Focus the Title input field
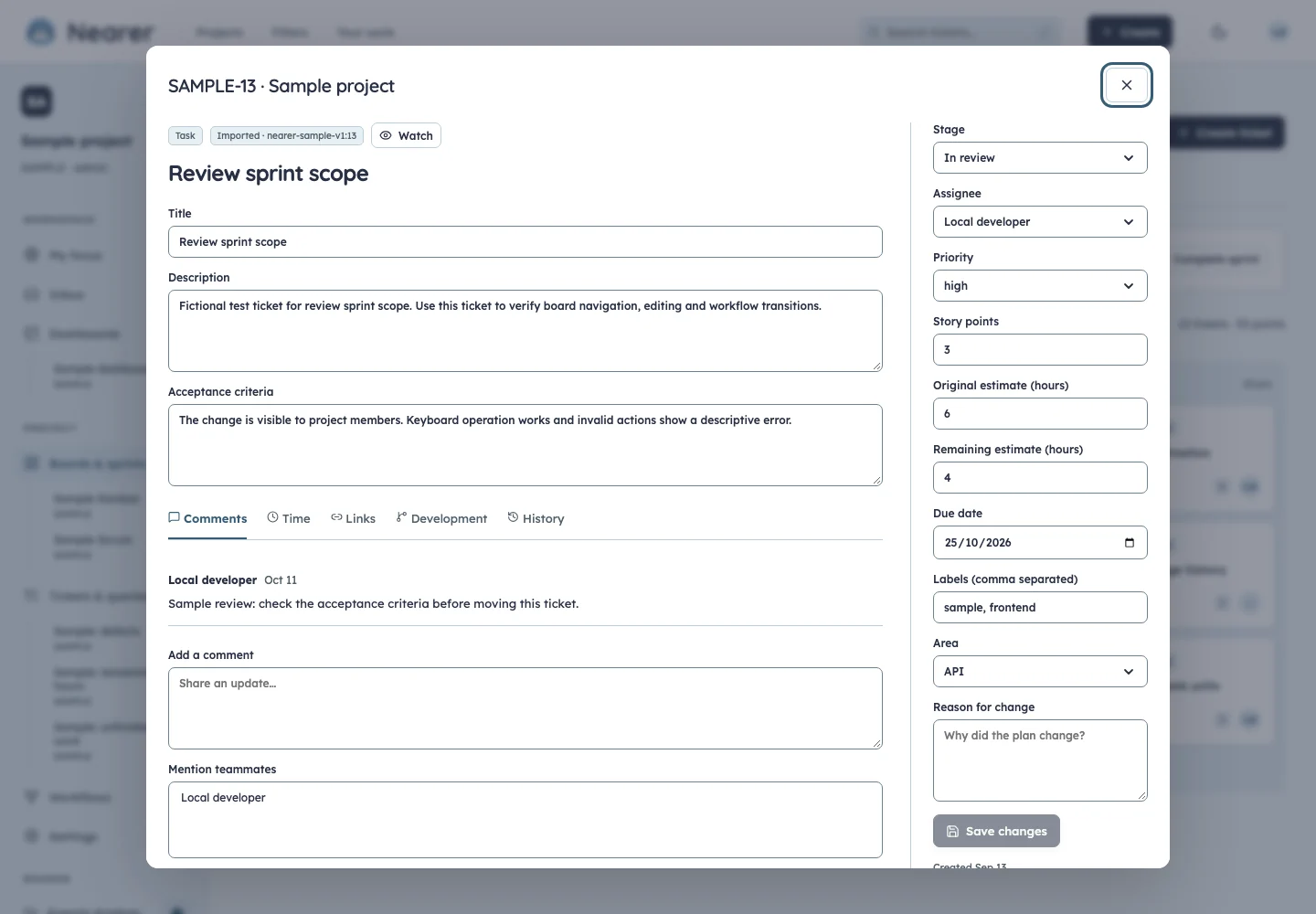 525,242
